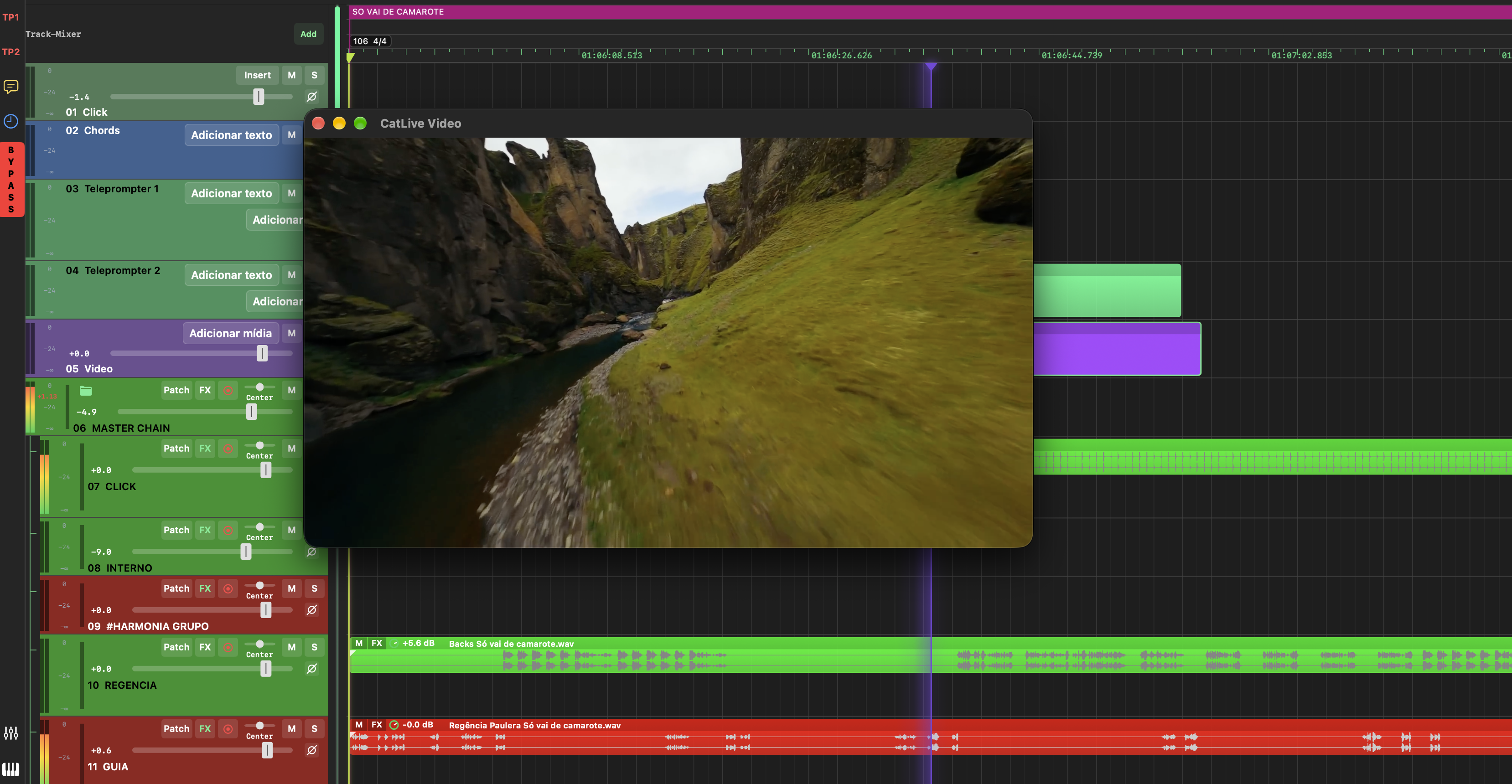1512x784 pixels.
Task: Open the mixer sliders icon in left sidebar
Action: pyautogui.click(x=10, y=733)
